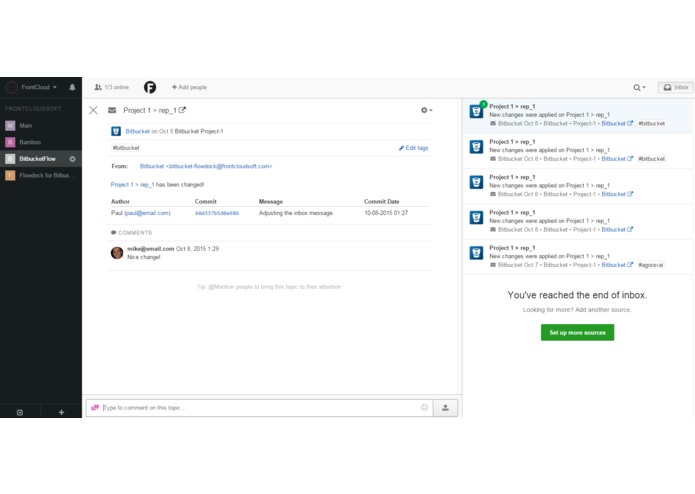Open Bitbucket icon of Oct 7 inbox item
The height and width of the screenshot is (494, 695).
pos(476,253)
